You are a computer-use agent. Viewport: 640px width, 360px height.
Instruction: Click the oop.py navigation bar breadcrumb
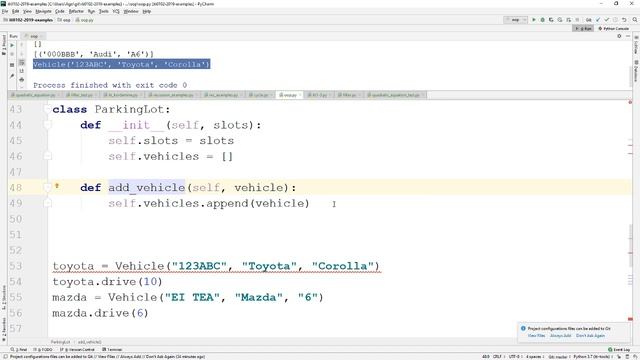point(84,20)
